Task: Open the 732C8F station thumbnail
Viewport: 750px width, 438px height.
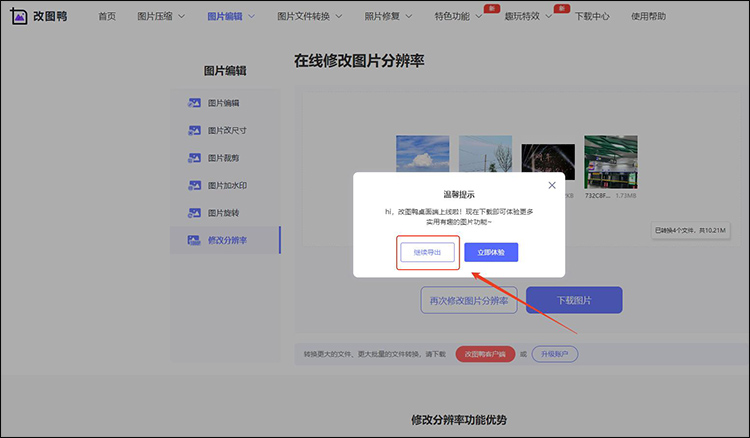Action: [x=611, y=162]
